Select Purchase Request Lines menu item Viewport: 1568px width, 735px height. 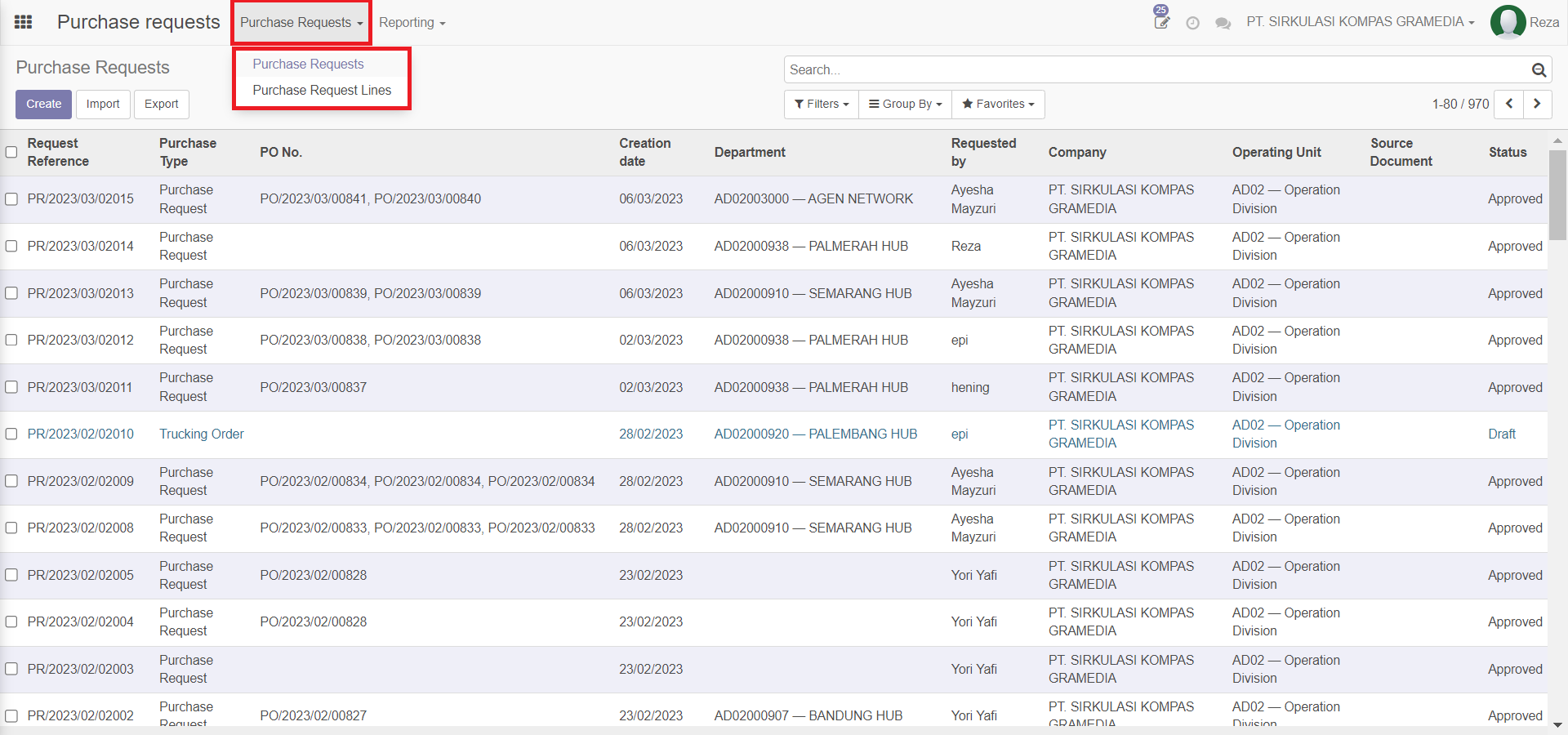click(x=322, y=90)
